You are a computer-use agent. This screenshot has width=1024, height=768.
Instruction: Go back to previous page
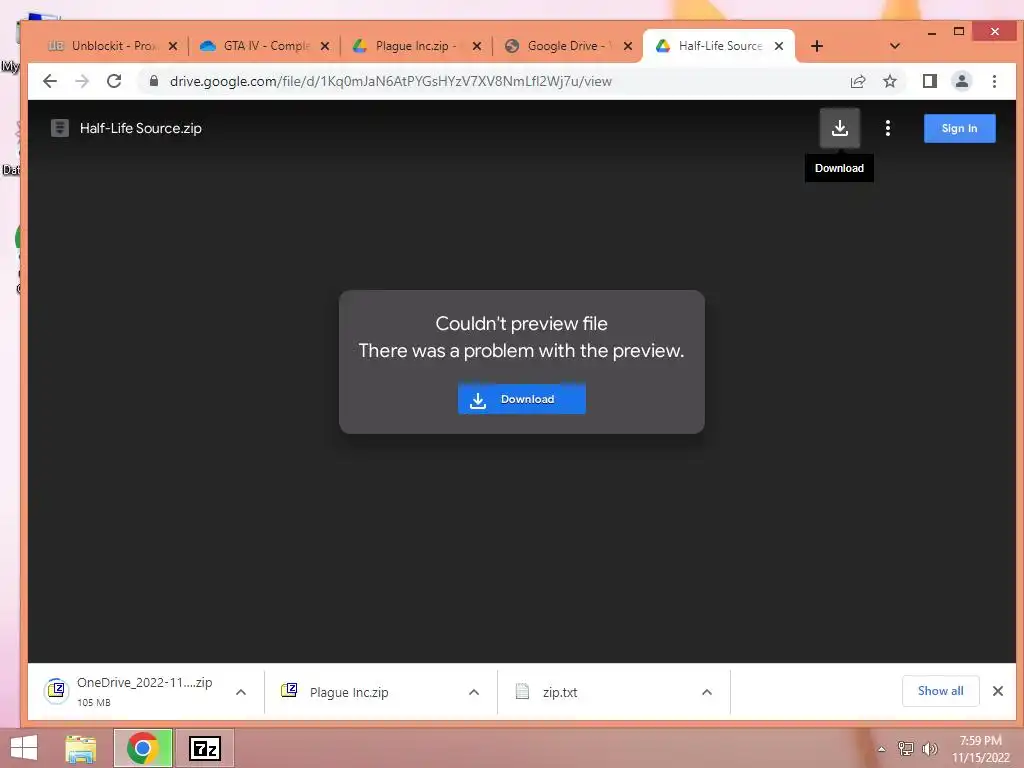coord(50,81)
